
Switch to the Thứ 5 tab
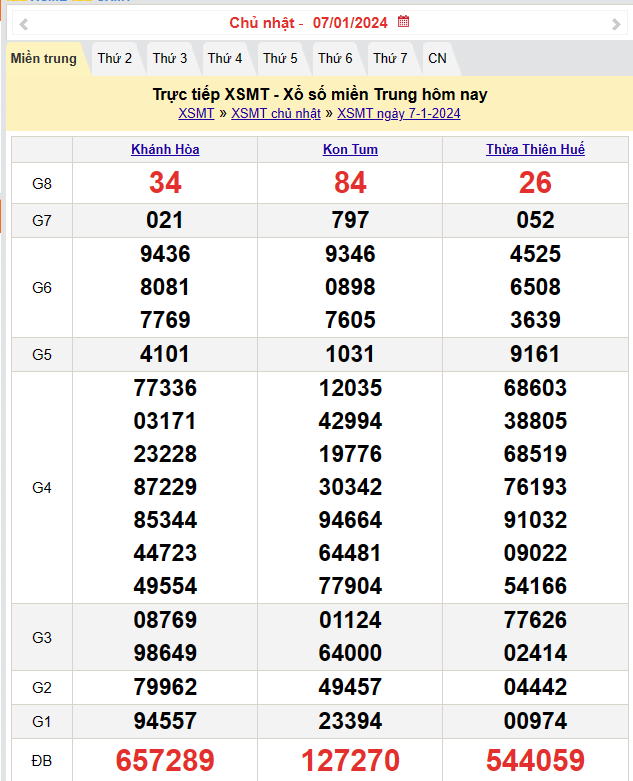click(280, 59)
